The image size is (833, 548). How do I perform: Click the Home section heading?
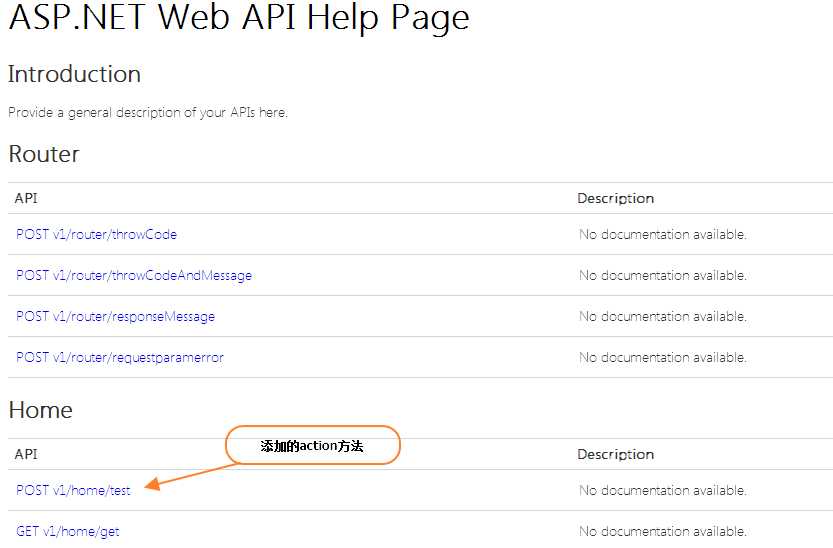pyautogui.click(x=40, y=411)
